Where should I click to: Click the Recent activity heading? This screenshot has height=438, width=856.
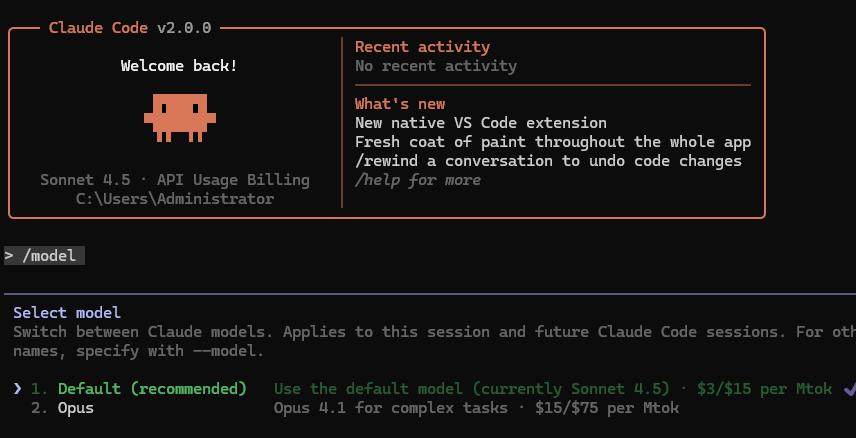[422, 47]
